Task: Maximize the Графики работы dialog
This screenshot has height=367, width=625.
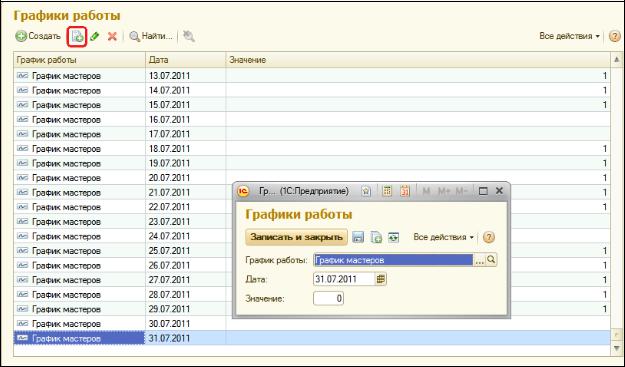Action: [x=483, y=191]
